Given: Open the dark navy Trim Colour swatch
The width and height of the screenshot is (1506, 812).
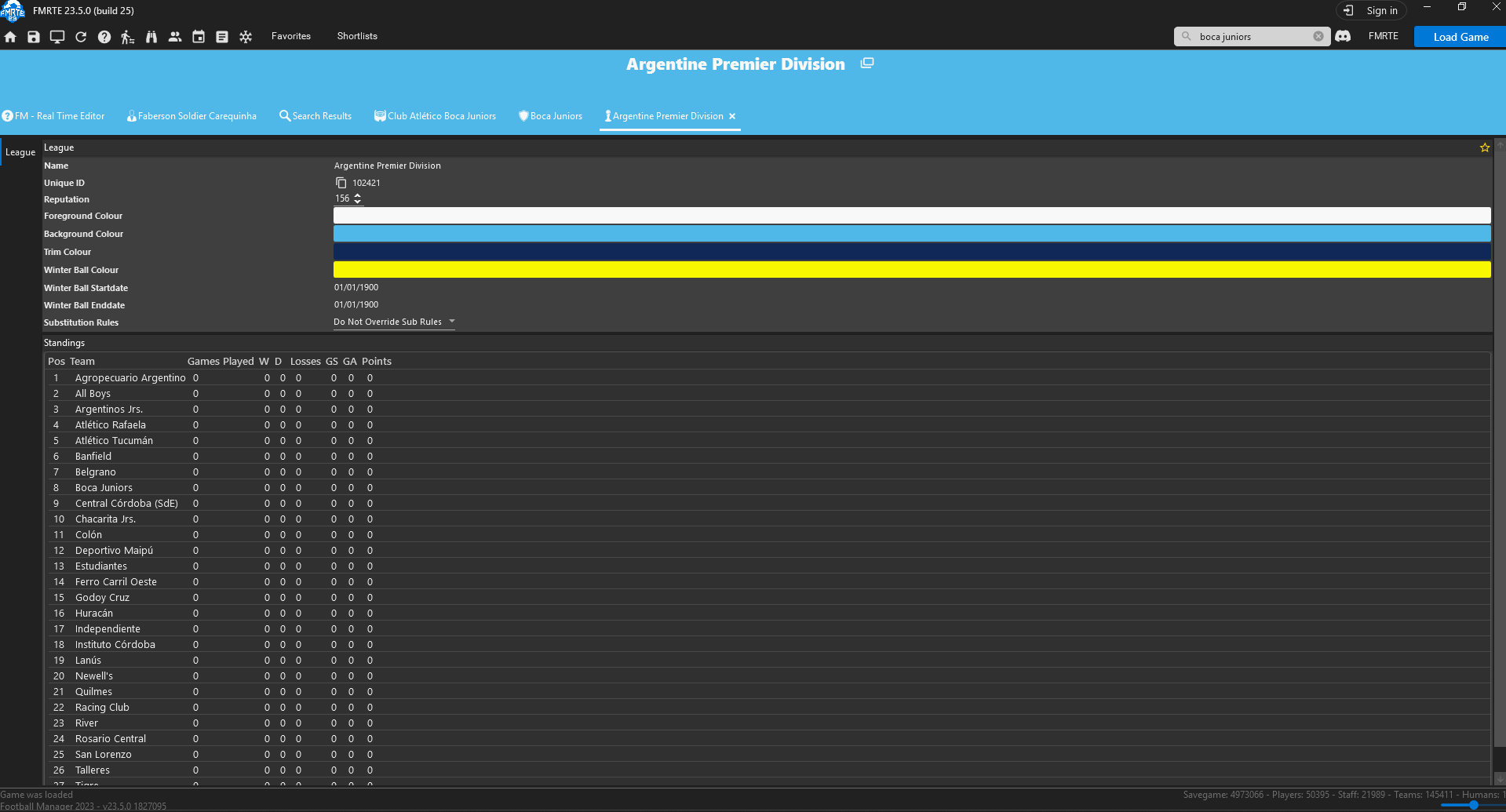Looking at the screenshot, I should click(x=912, y=252).
